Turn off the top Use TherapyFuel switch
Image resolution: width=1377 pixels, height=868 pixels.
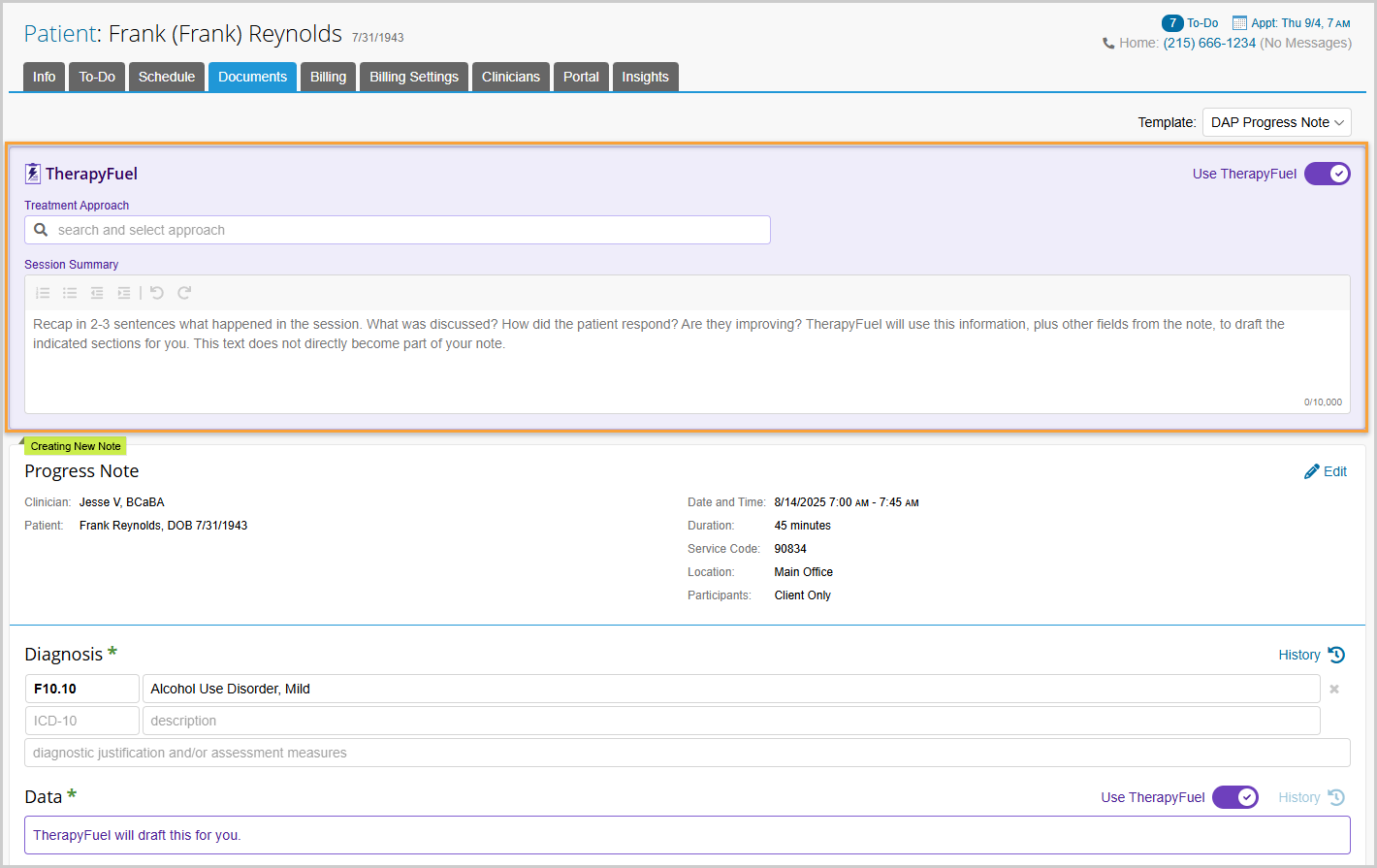[1328, 174]
